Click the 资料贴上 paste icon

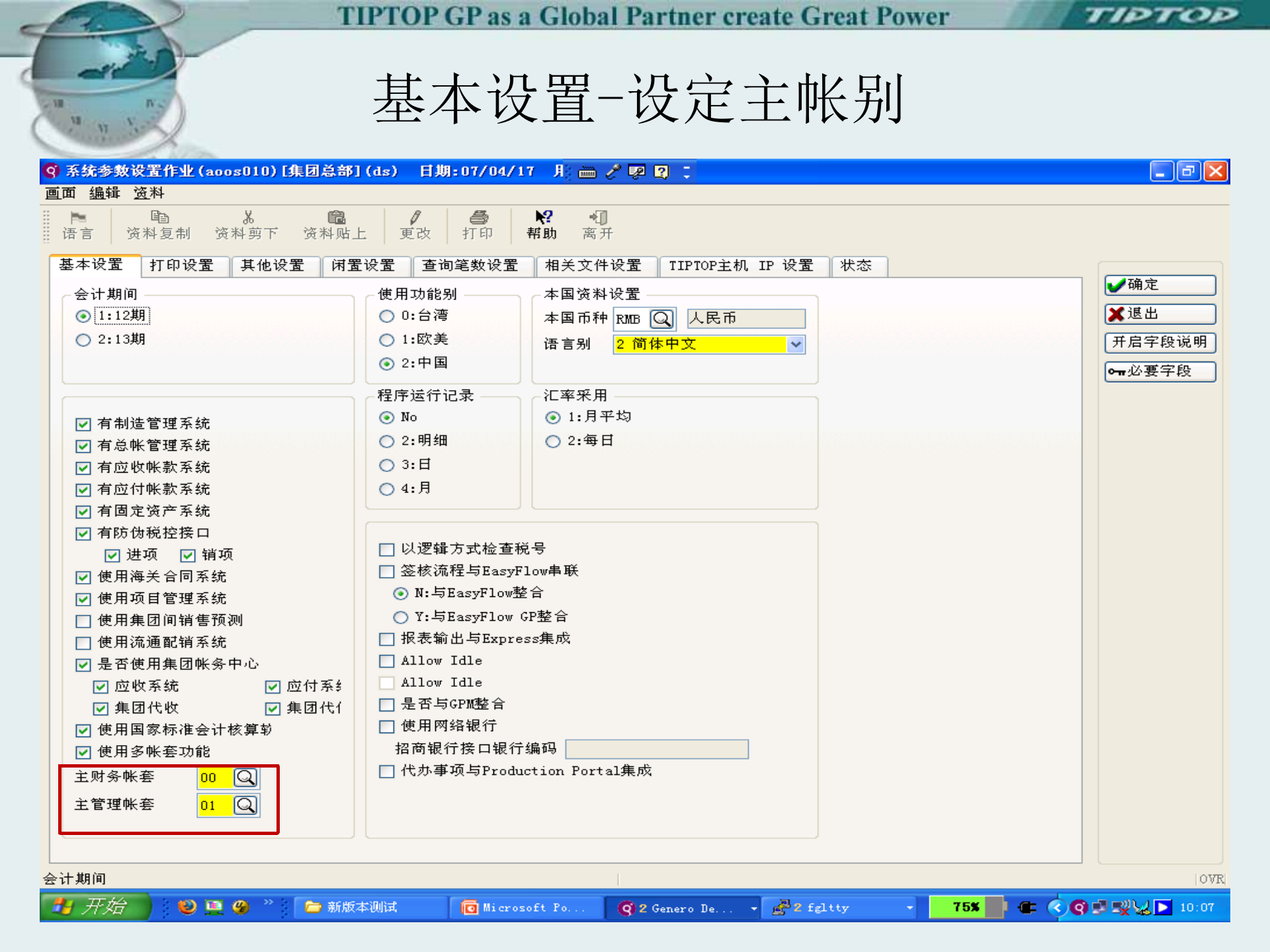coord(336,227)
